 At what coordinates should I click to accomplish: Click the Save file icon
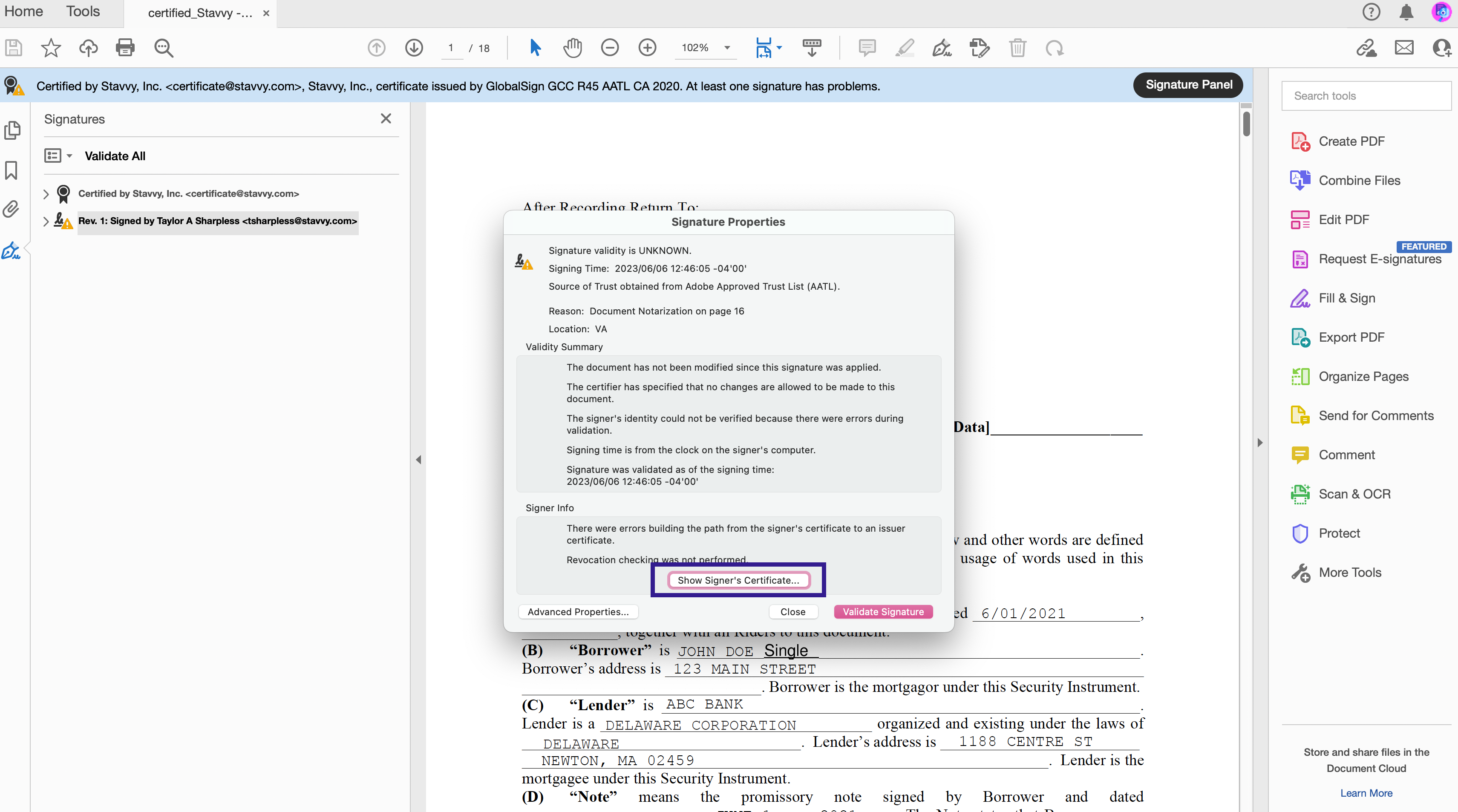[14, 48]
